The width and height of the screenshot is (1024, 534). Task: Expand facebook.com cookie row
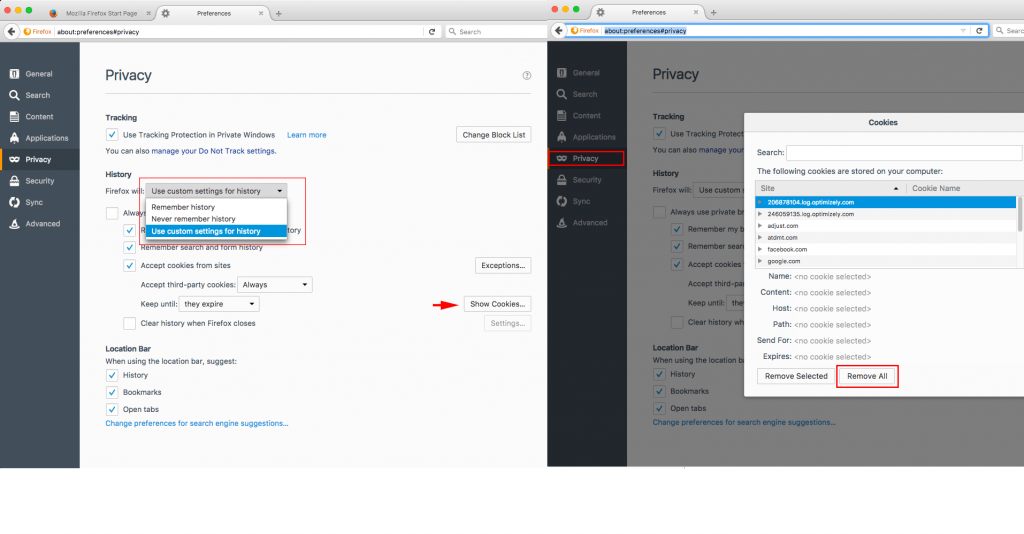coord(760,249)
